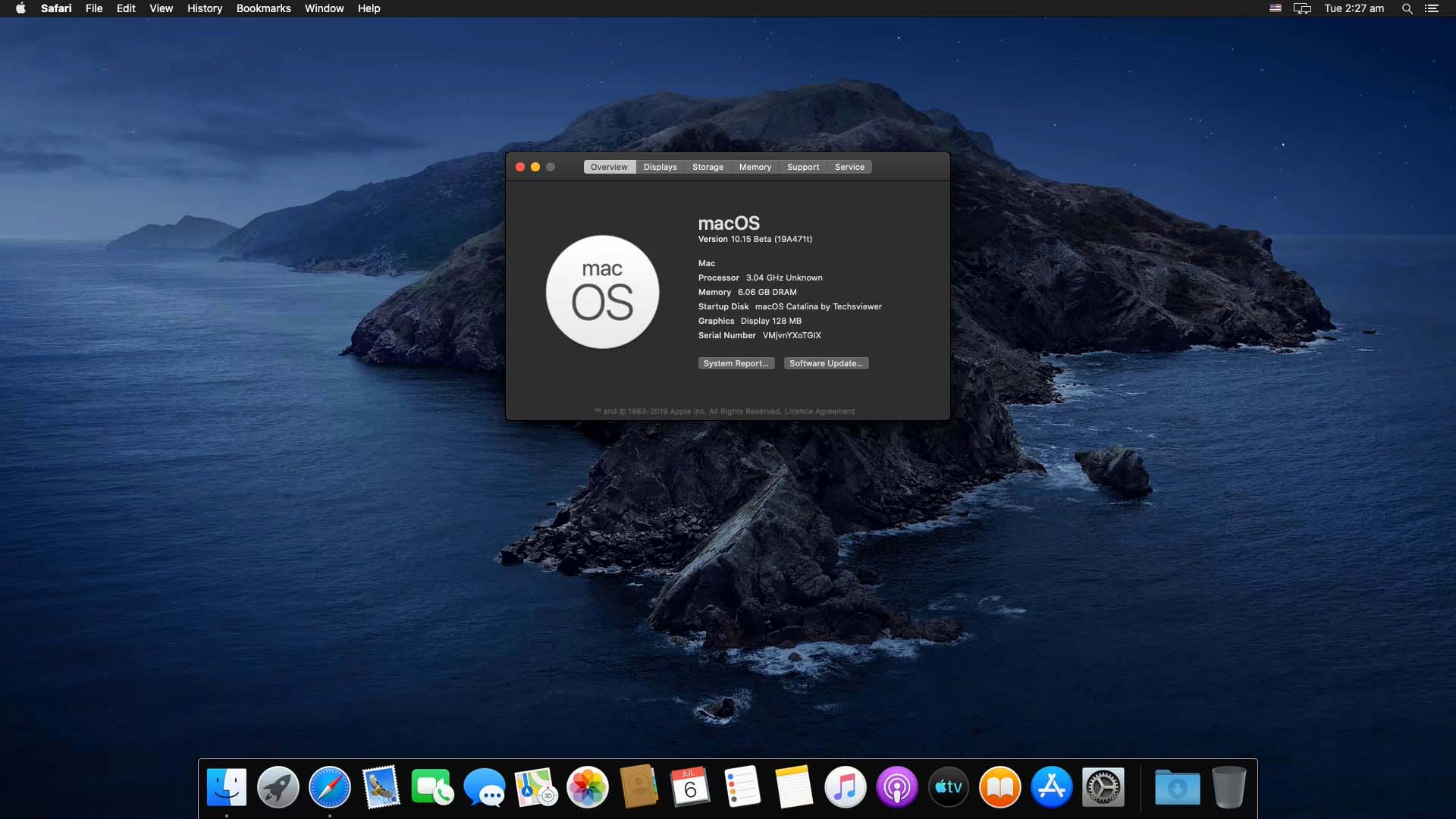Open the Bookmarks menu
Screen dimensions: 1456x819
pyautogui.click(x=263, y=8)
